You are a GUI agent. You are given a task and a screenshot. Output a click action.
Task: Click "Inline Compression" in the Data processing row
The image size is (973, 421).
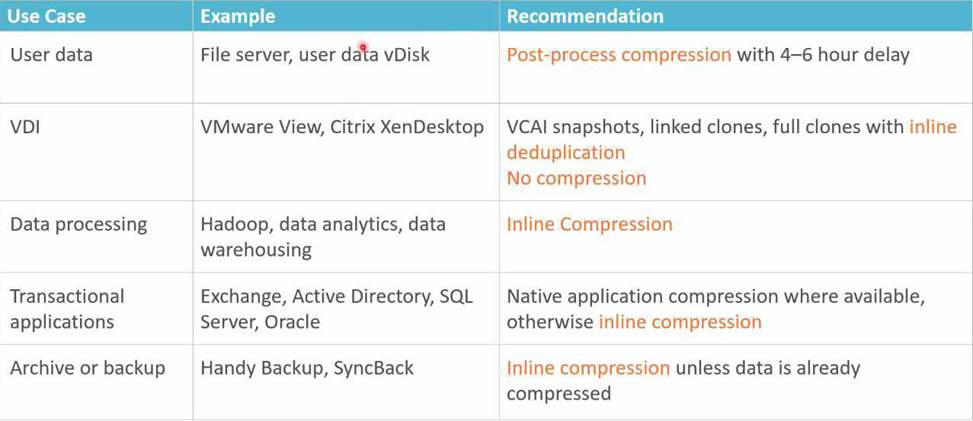point(589,224)
